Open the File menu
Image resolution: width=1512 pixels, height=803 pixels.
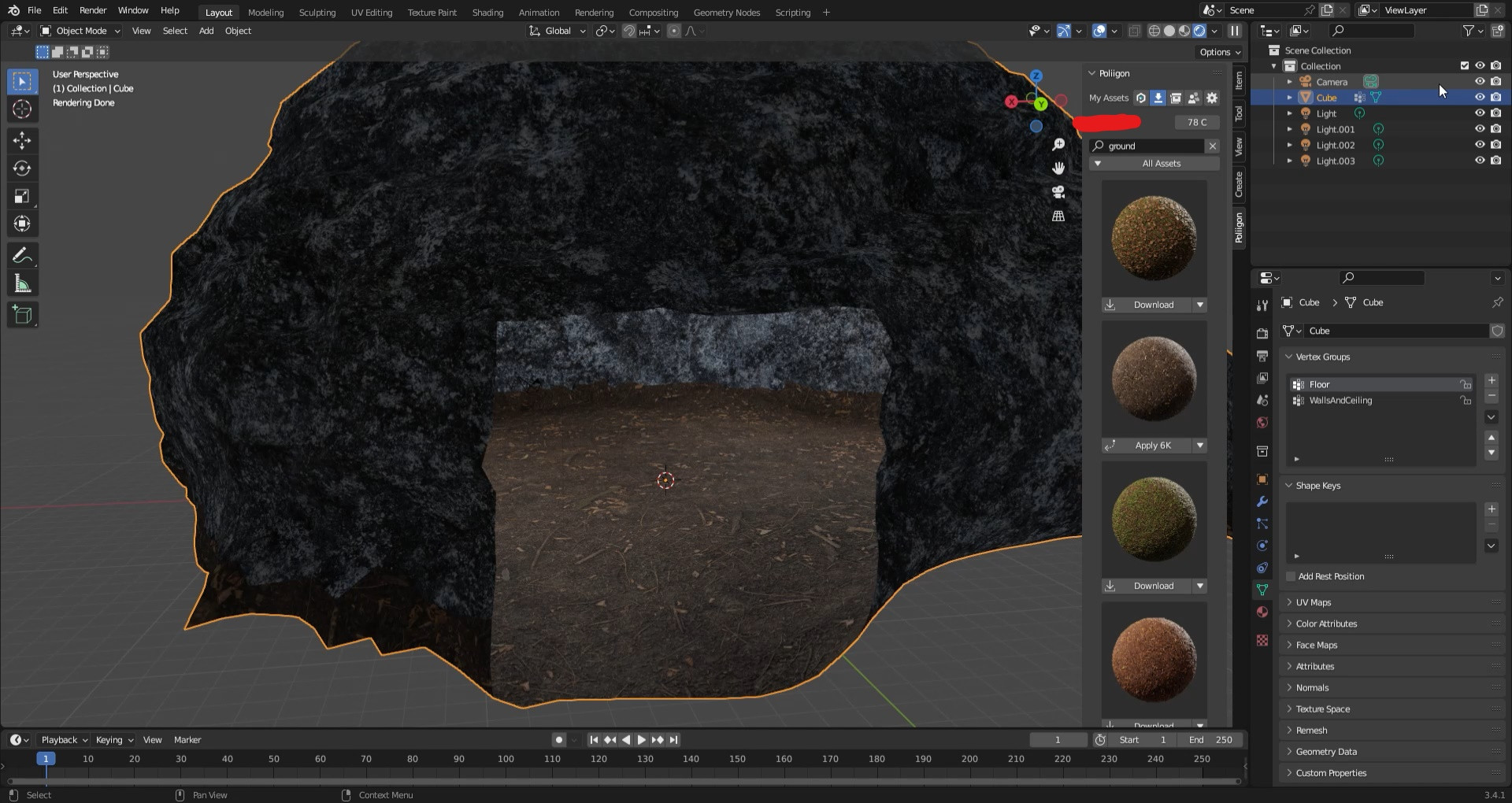point(34,10)
